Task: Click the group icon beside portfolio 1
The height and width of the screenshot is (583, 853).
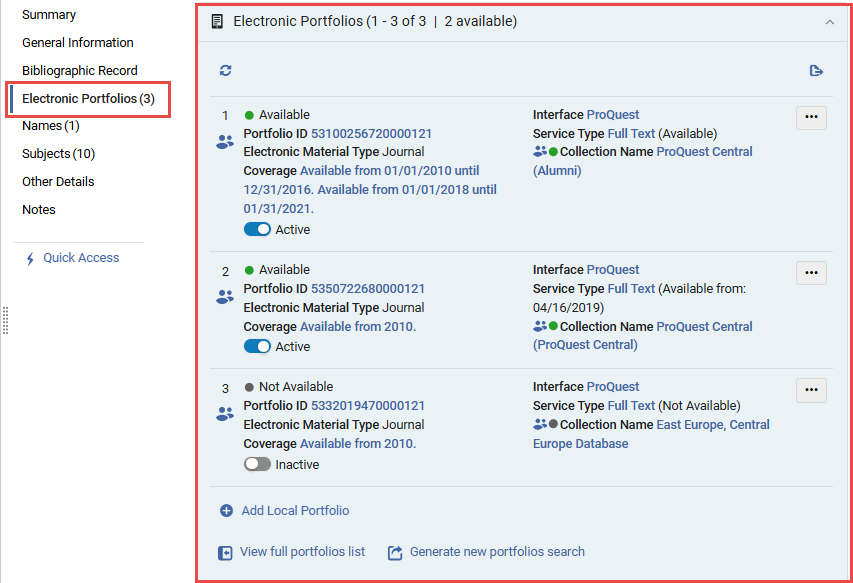Action: click(225, 142)
